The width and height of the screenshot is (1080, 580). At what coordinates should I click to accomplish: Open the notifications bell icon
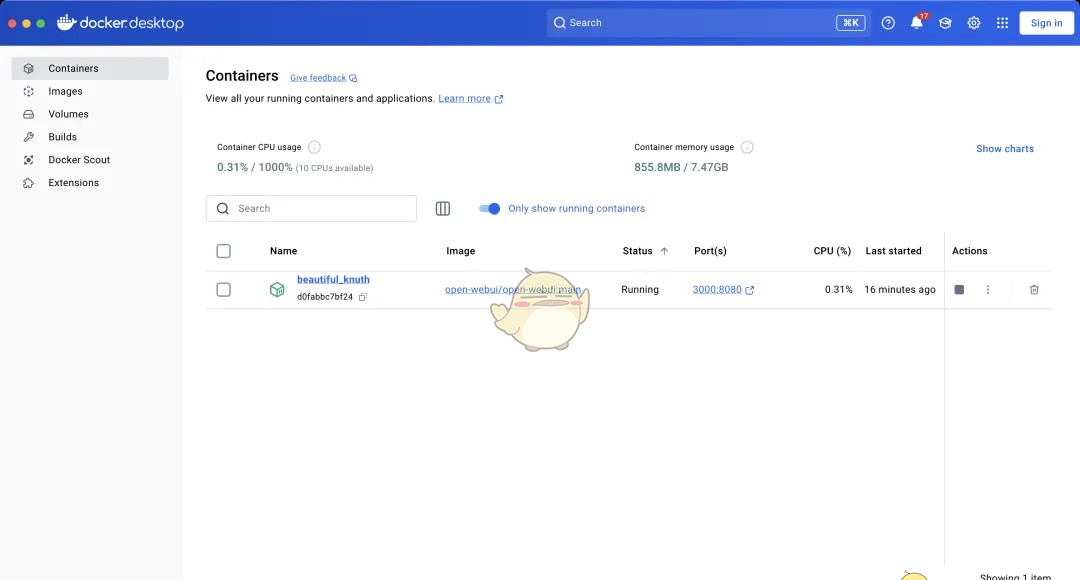click(x=917, y=23)
